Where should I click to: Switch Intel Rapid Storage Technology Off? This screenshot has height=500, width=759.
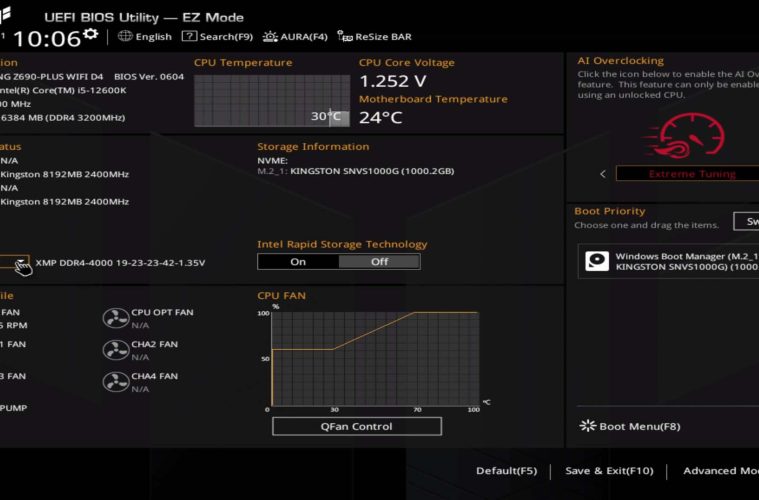pos(380,262)
